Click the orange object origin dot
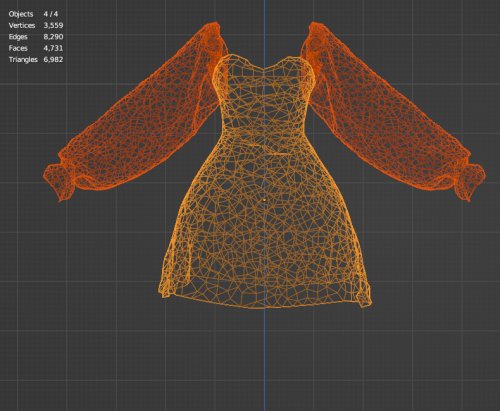Viewport: 500px width, 411px height. (x=264, y=200)
